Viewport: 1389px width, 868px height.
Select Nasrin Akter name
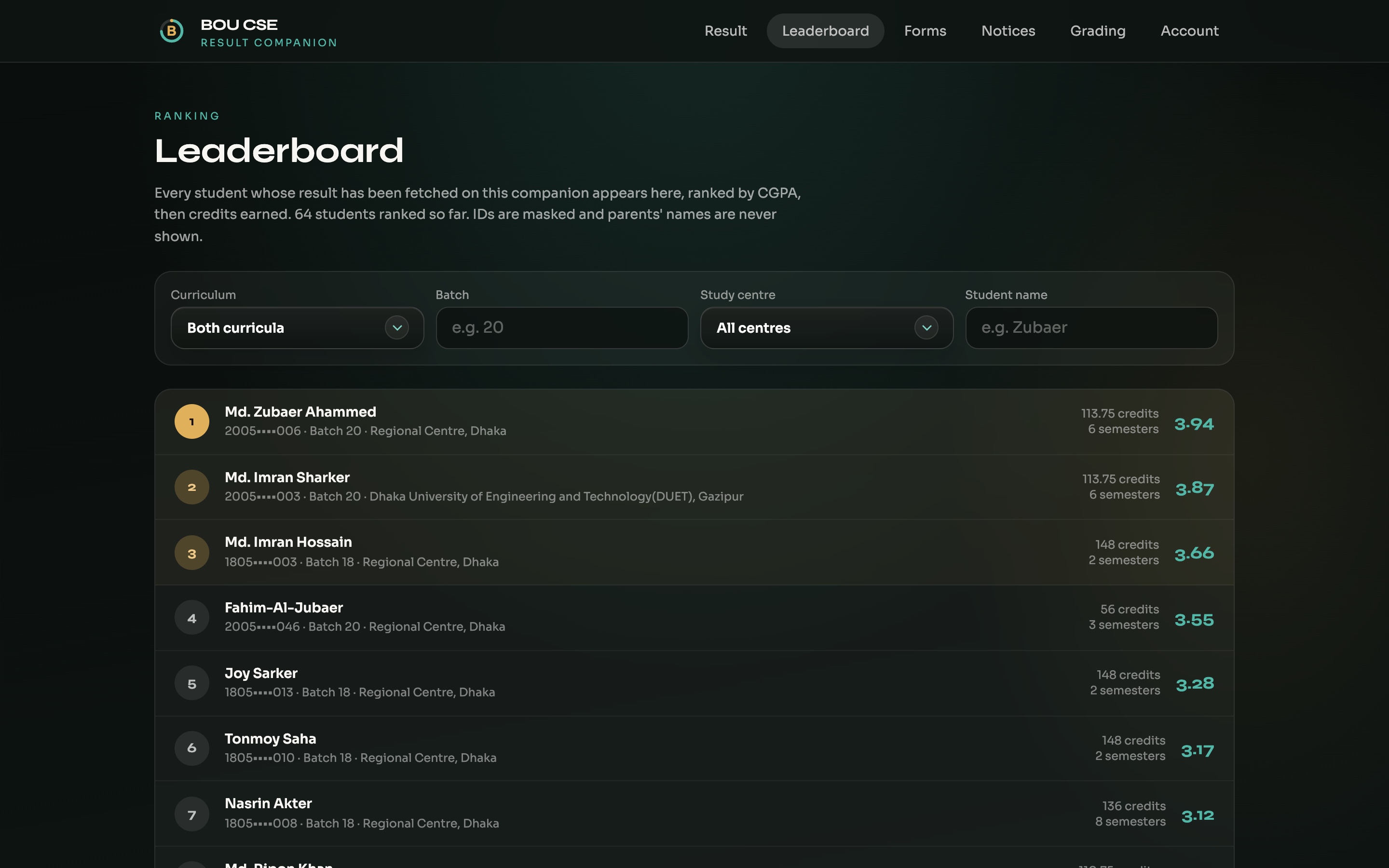click(x=268, y=804)
